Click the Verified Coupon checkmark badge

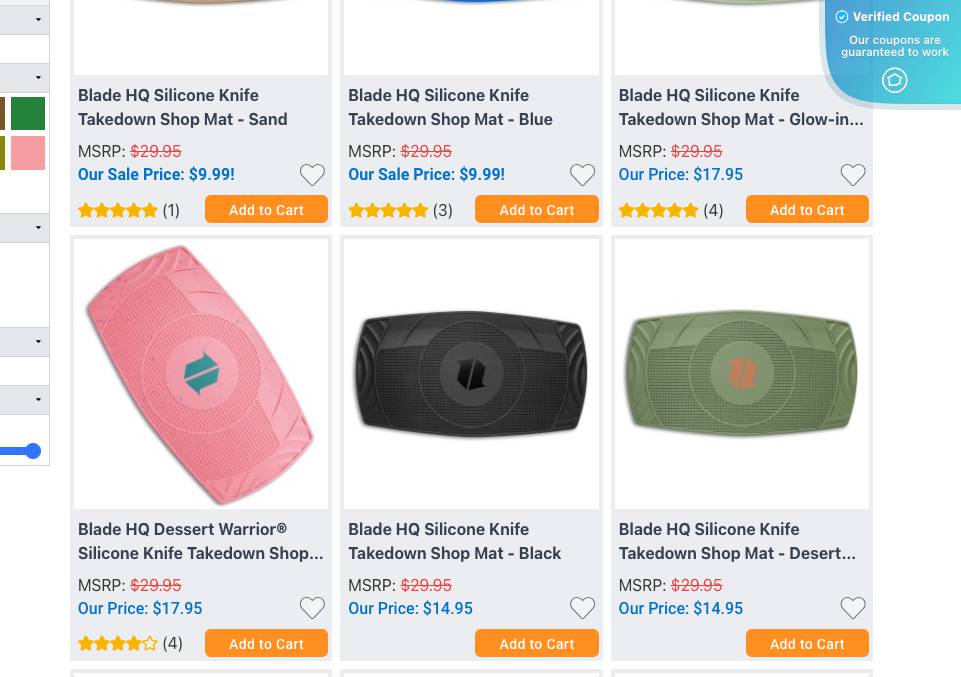tap(842, 17)
